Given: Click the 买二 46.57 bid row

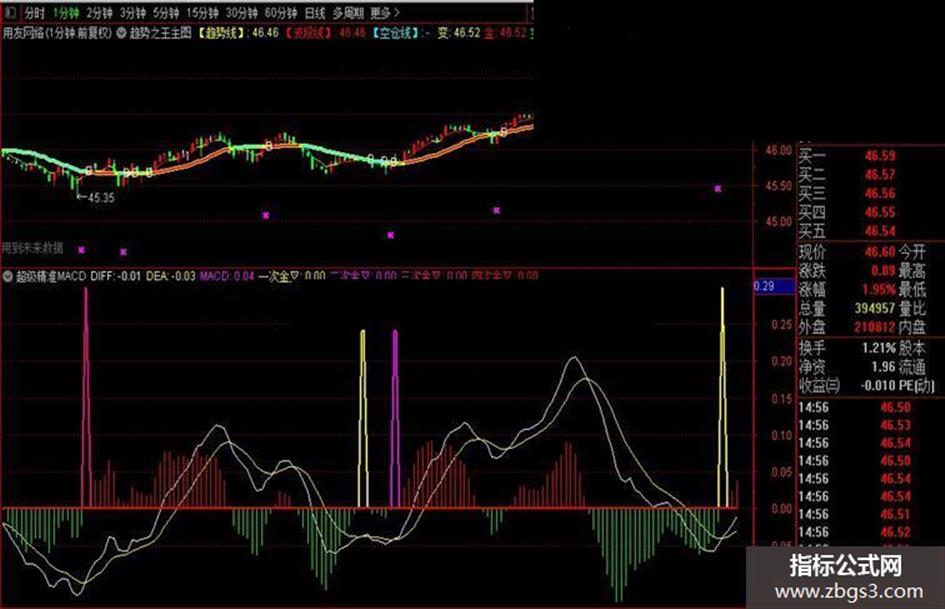Looking at the screenshot, I should click(x=847, y=175).
